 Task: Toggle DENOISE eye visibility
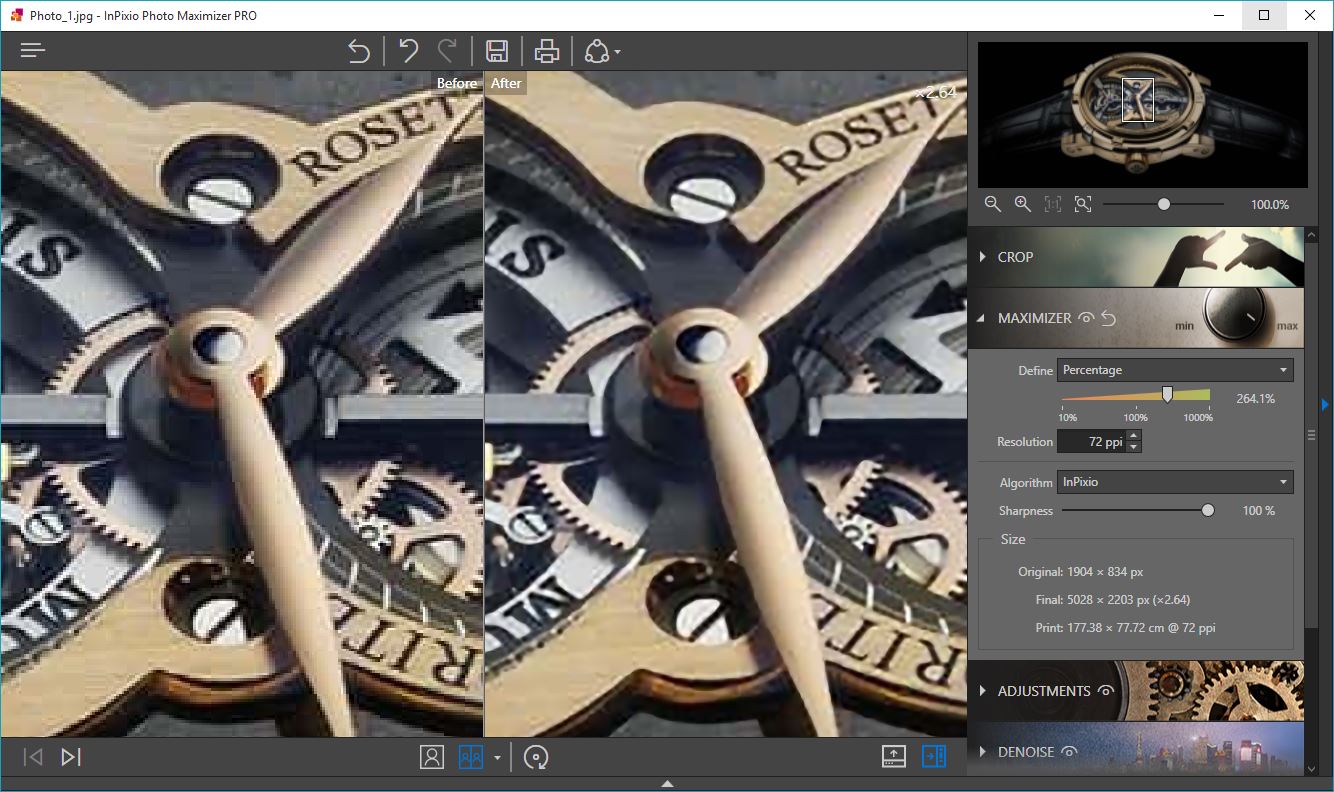point(1070,752)
